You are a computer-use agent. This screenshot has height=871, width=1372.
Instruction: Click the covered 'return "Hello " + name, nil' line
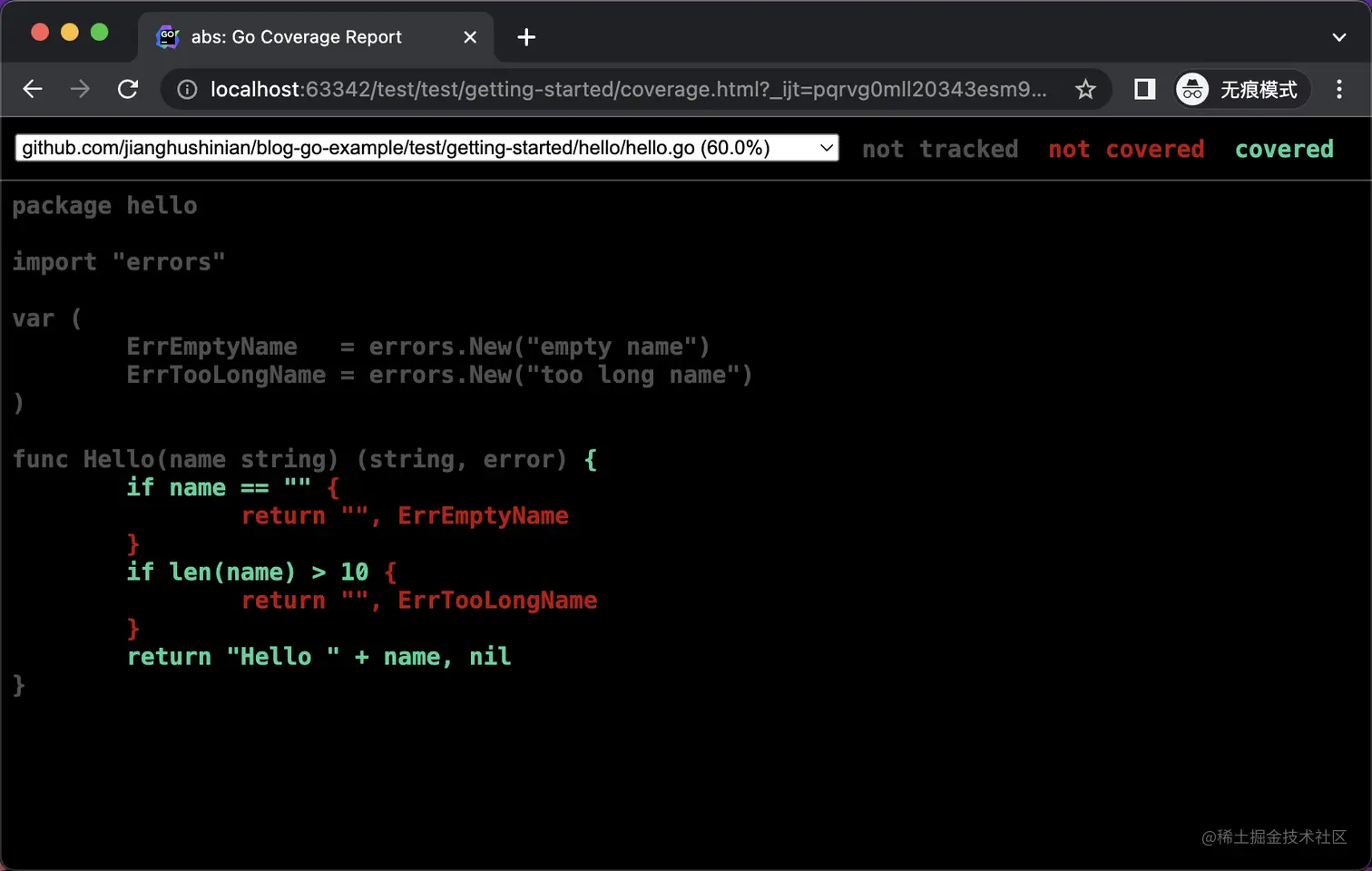pos(318,656)
